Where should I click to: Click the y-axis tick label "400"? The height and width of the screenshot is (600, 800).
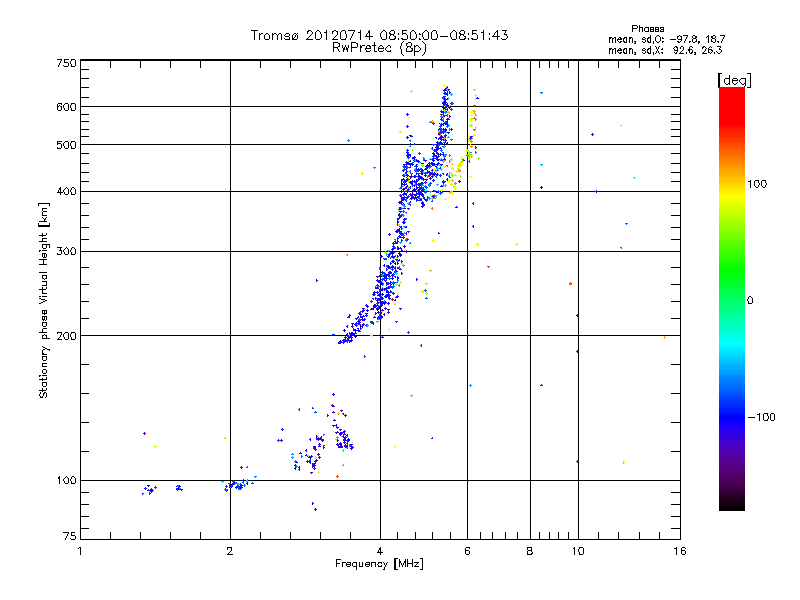pos(66,192)
